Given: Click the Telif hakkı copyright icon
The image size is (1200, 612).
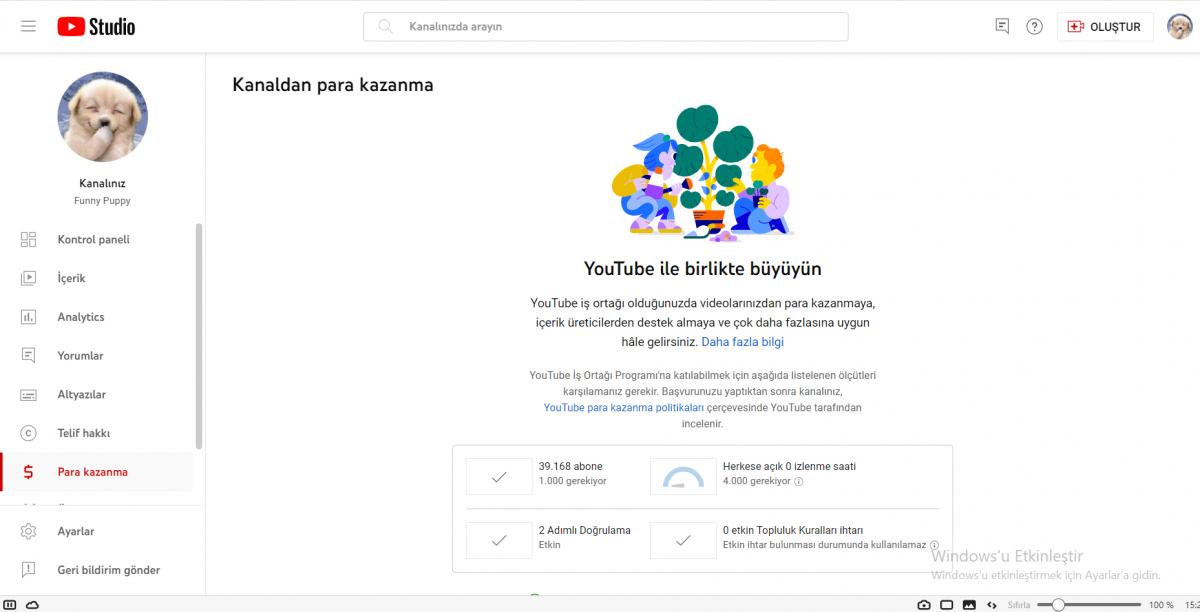Looking at the screenshot, I should pos(28,433).
